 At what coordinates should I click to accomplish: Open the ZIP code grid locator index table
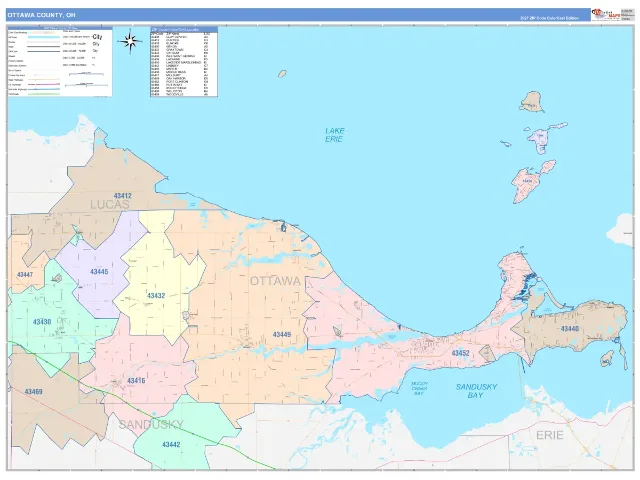coord(184,62)
